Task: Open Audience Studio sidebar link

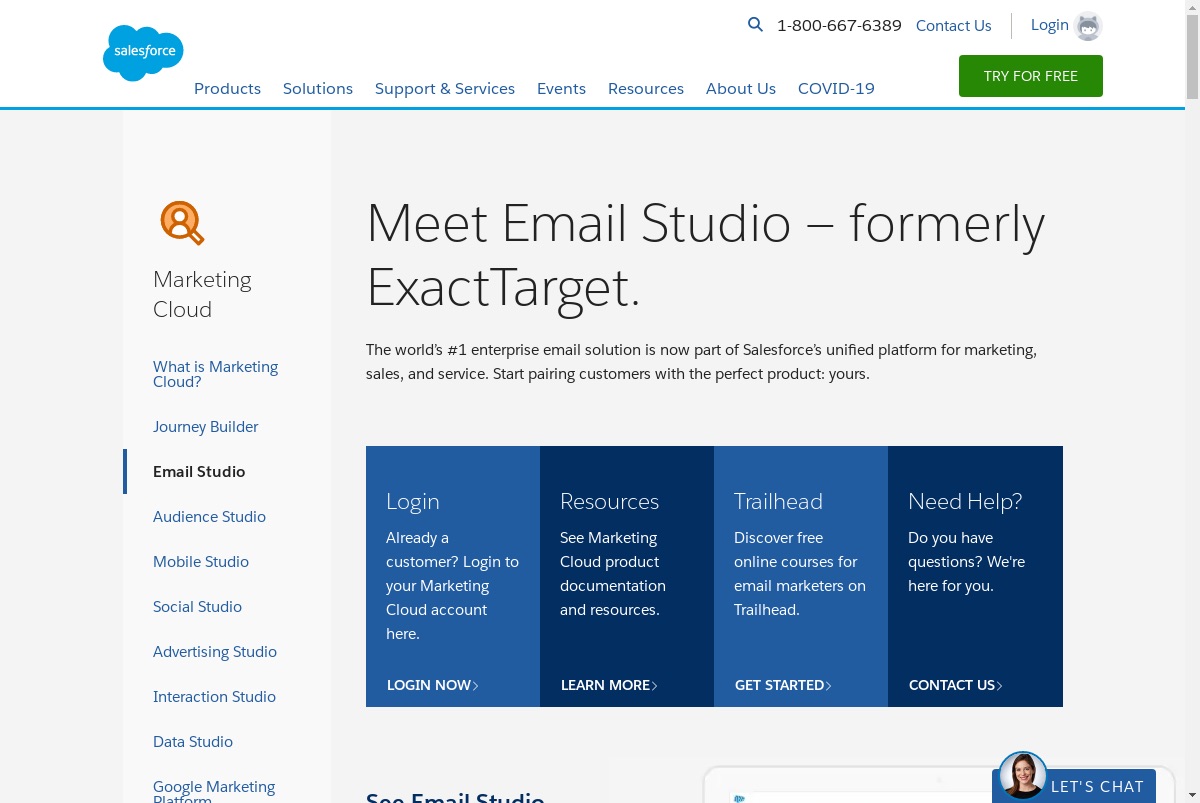Action: point(209,517)
